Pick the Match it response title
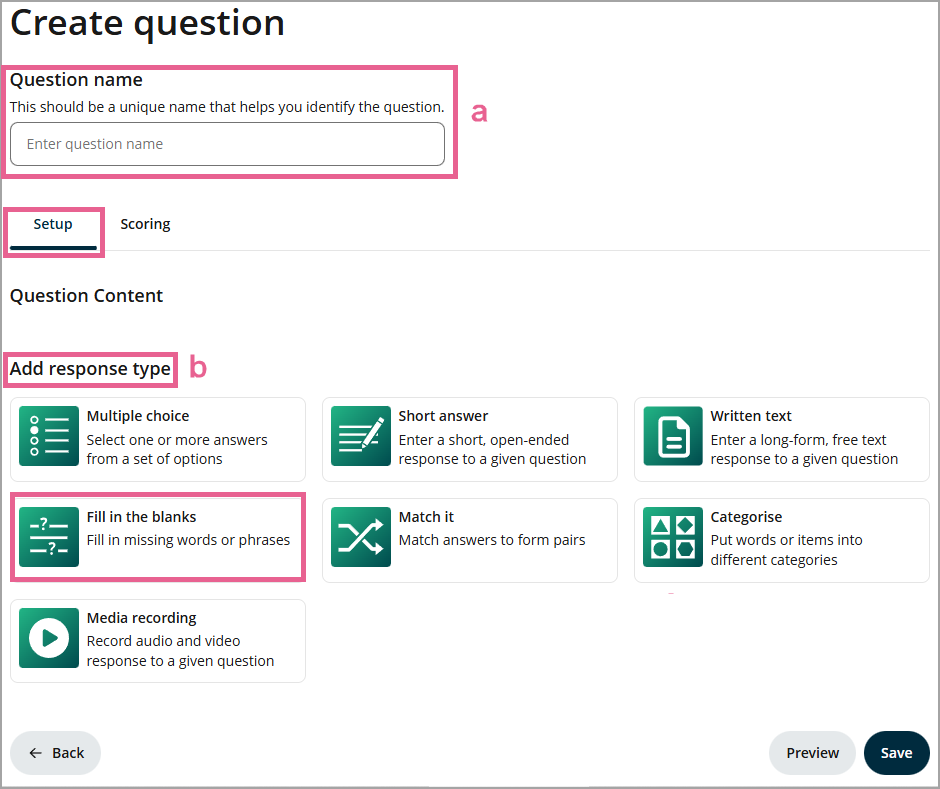 point(426,517)
